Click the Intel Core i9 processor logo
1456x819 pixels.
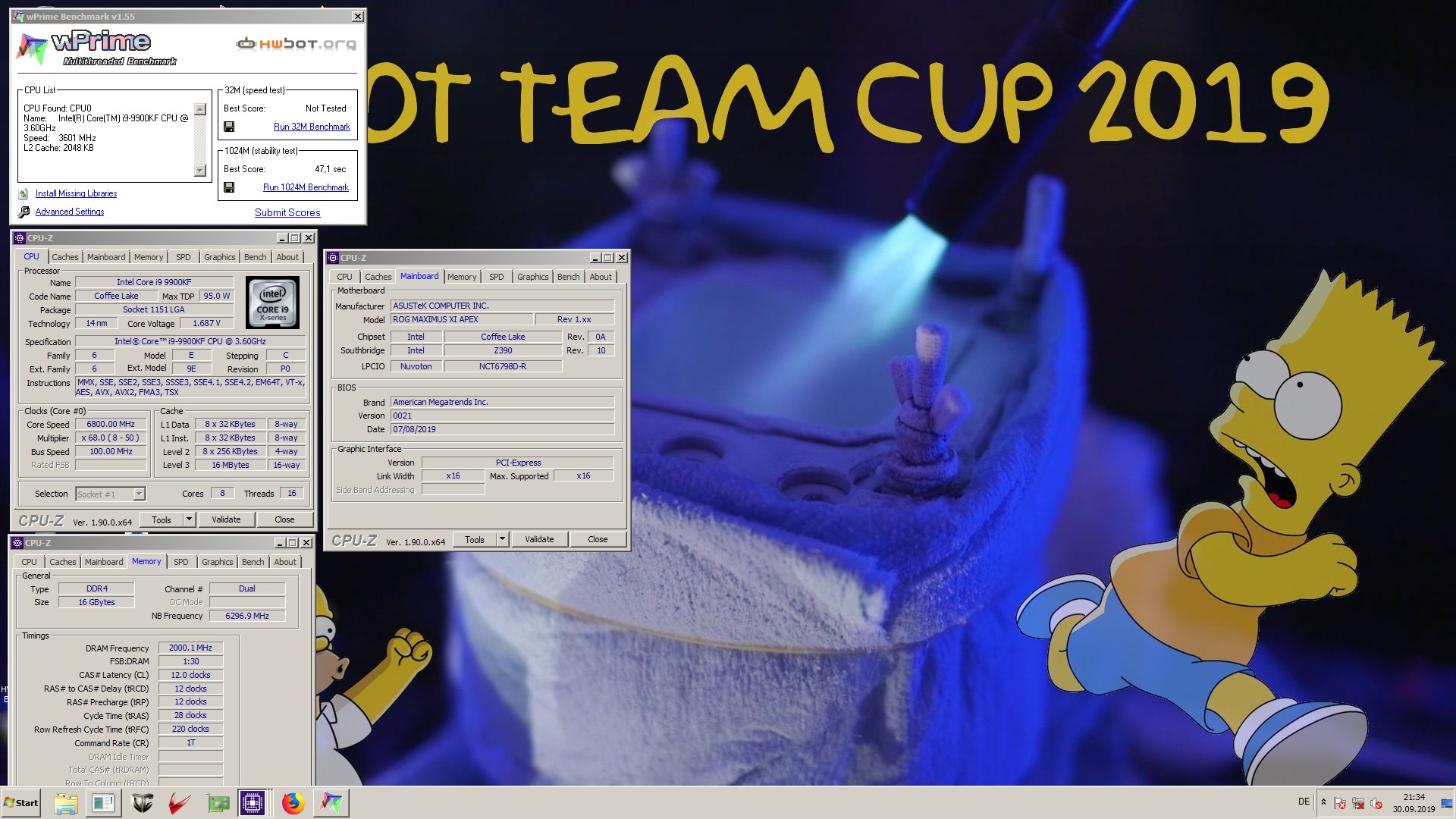point(273,302)
